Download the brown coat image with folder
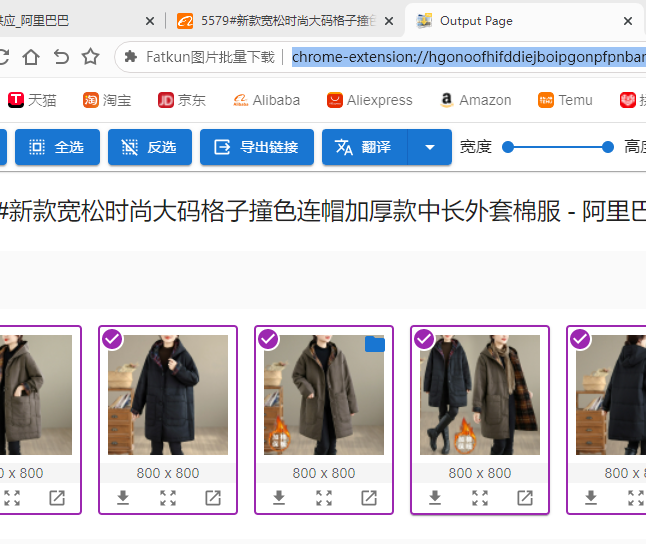 point(279,498)
